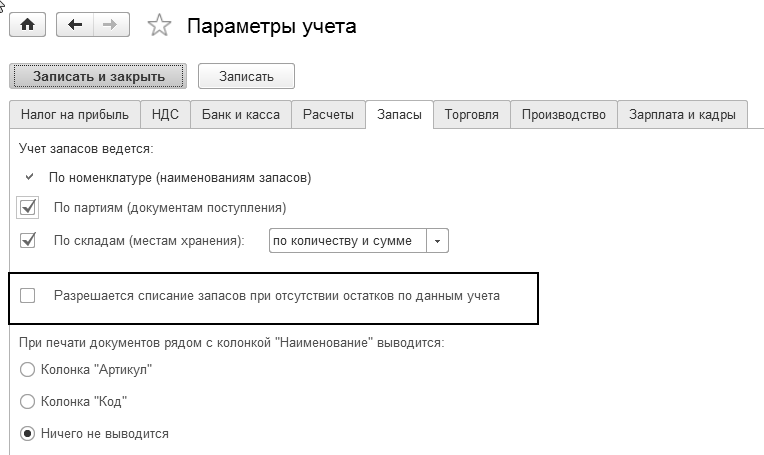This screenshot has height=455, width=764.
Task: Select the 'Колонка "Артикул"' radio button
Action: tap(26, 370)
